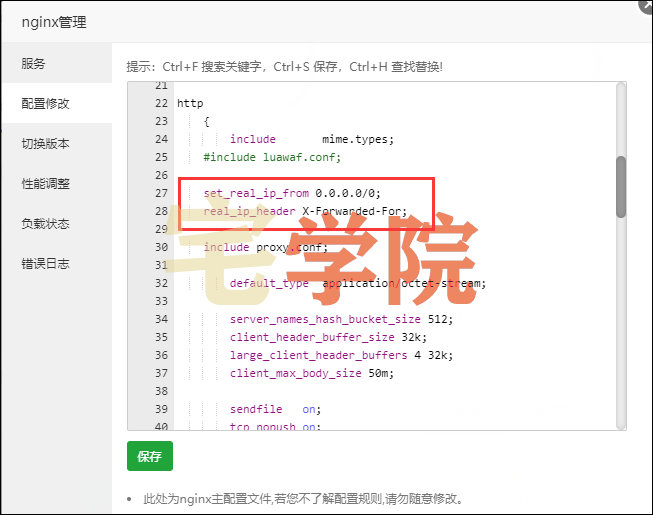Click the large_client_header_buffers line
Screen dimensions: 653x515
point(341,355)
